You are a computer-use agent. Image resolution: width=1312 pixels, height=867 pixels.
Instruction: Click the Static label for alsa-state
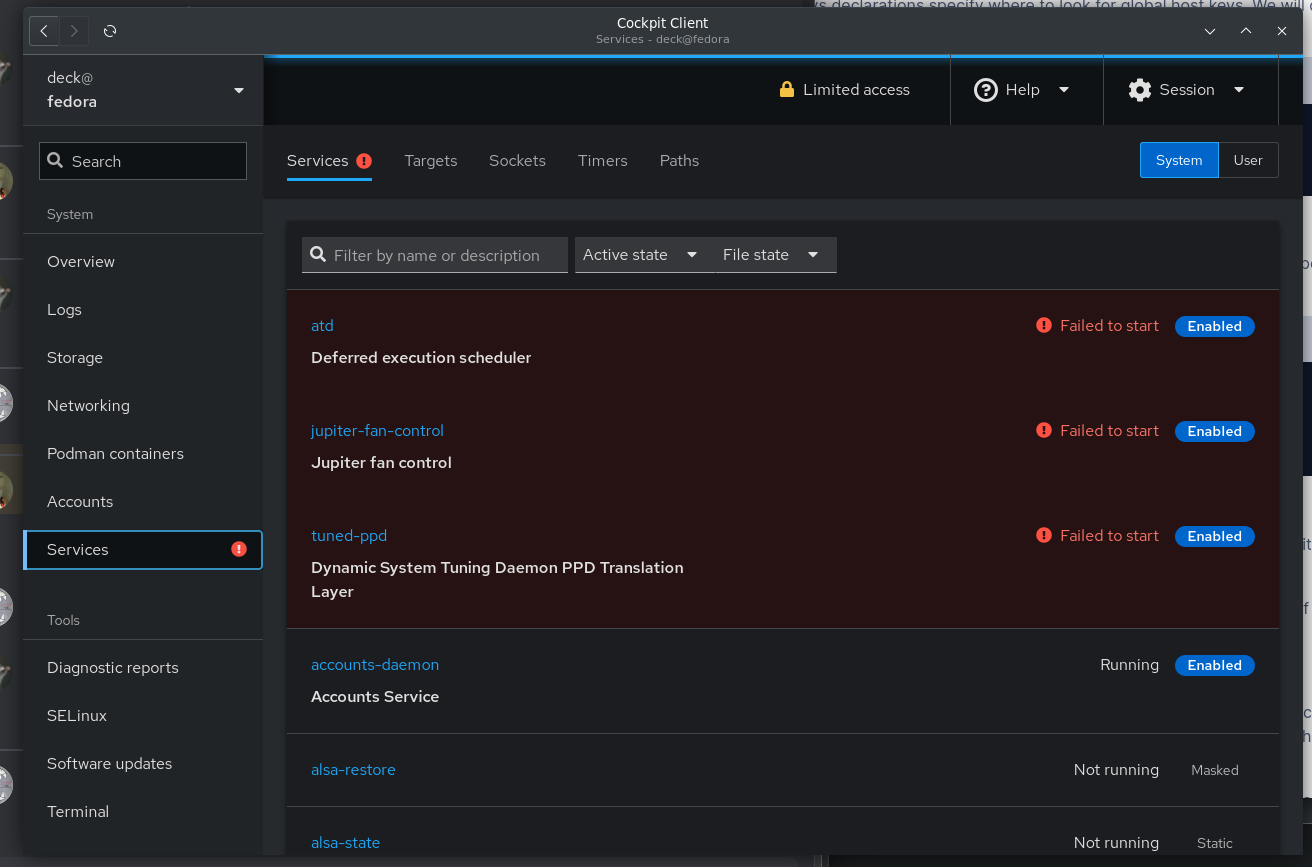point(1215,843)
